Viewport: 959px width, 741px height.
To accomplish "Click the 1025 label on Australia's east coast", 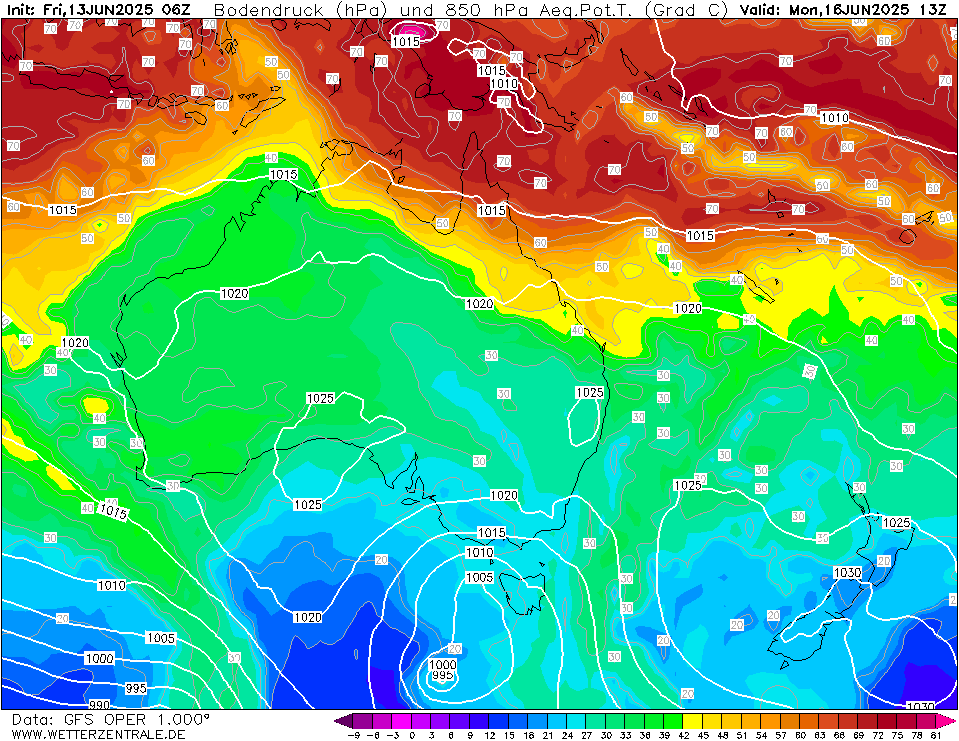I will click(590, 392).
